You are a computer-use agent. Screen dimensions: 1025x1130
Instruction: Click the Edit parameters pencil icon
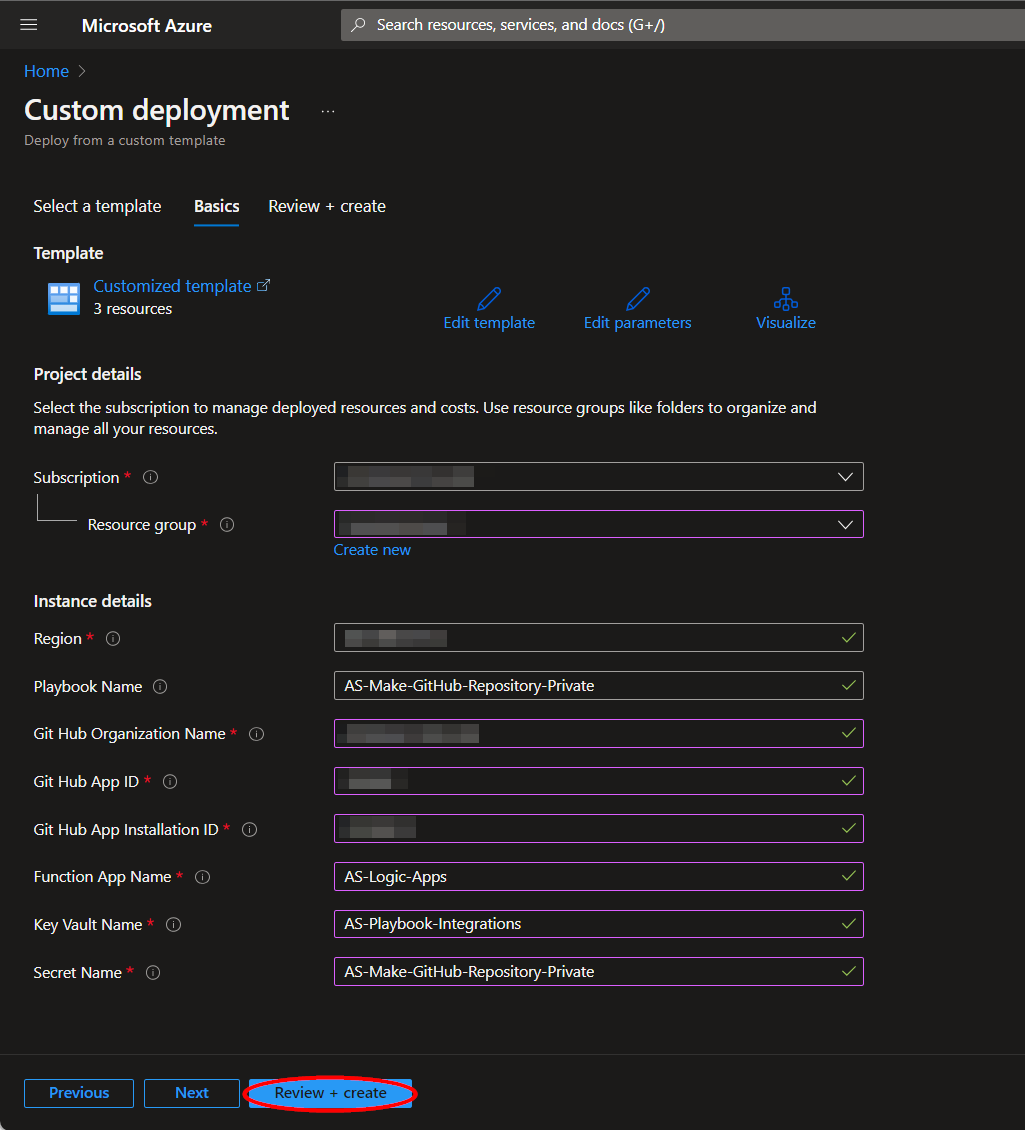click(x=638, y=298)
